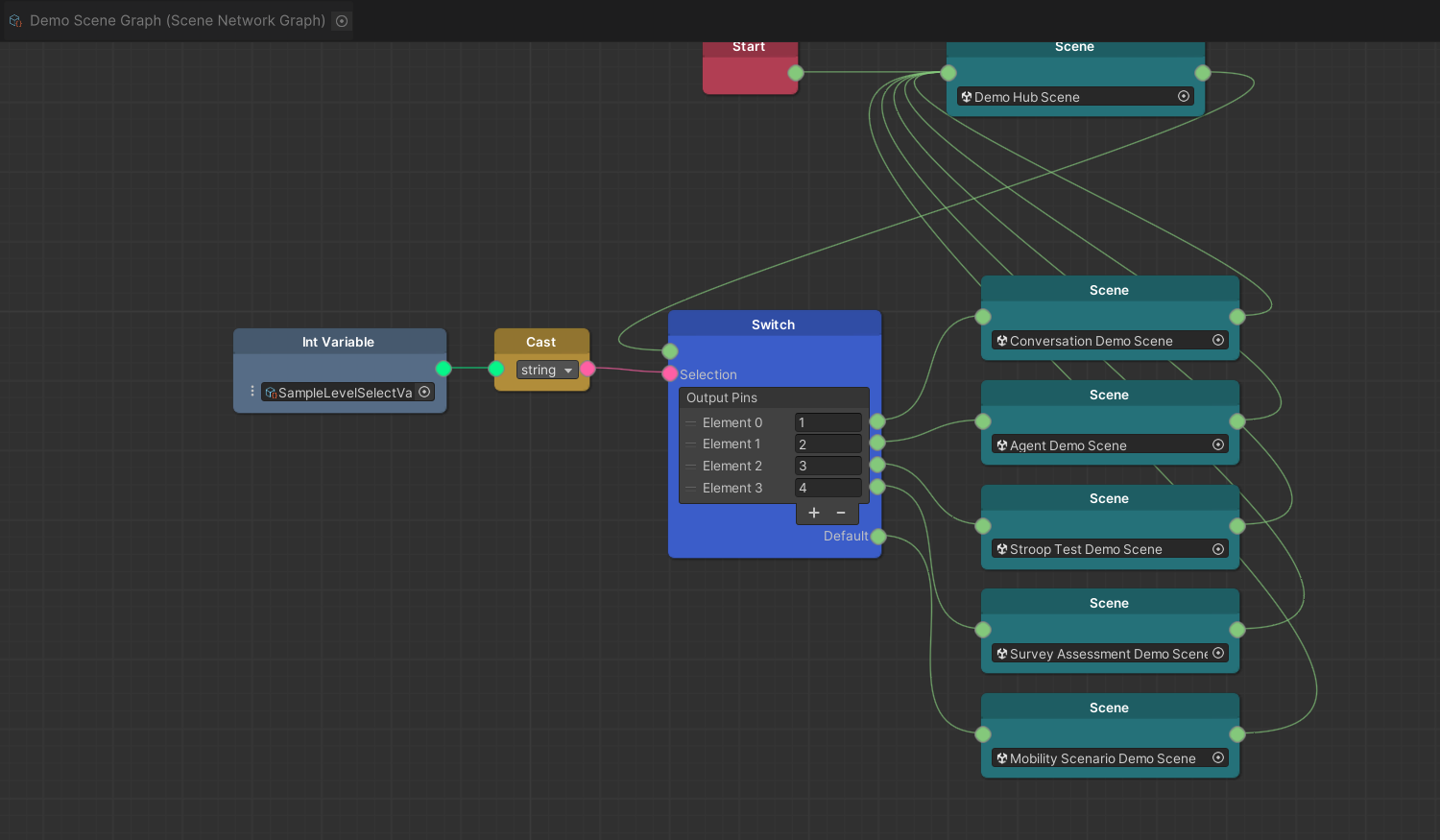1440x840 pixels.
Task: Grab the reorder handle beside Element 3
Action: [691, 488]
